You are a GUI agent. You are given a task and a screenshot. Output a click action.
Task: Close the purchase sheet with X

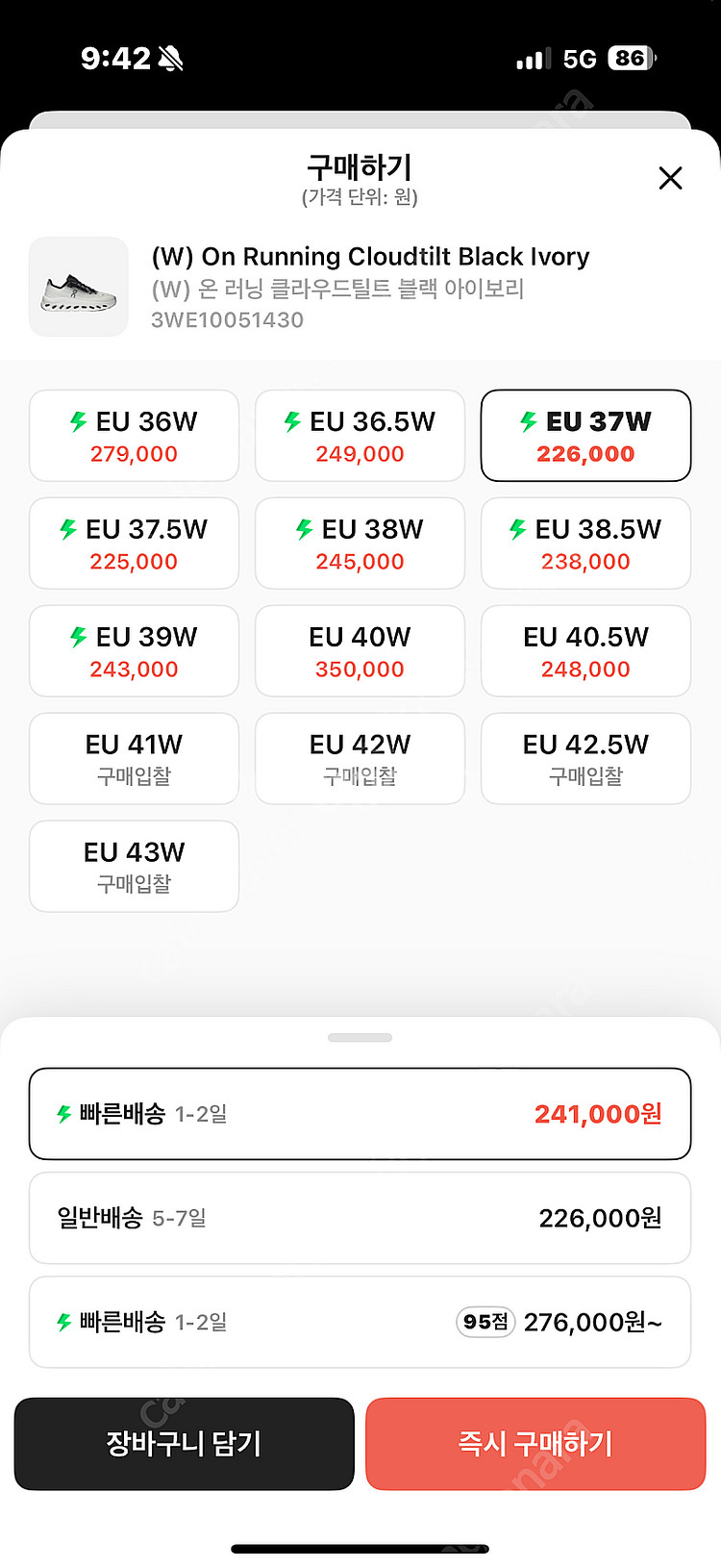click(670, 178)
